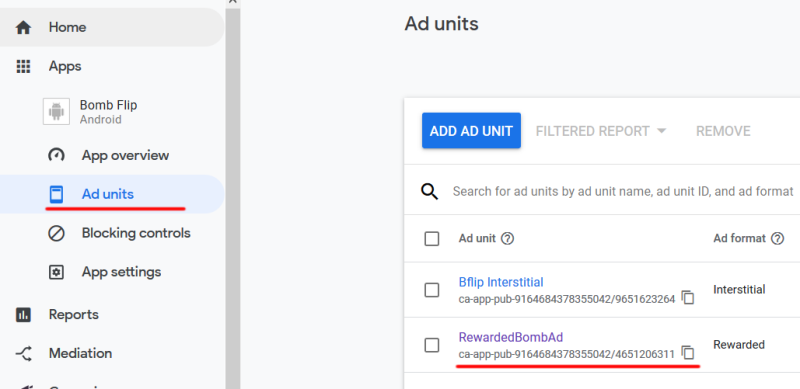
Task: Click the Ad unit help question icon
Action: [x=507, y=238]
